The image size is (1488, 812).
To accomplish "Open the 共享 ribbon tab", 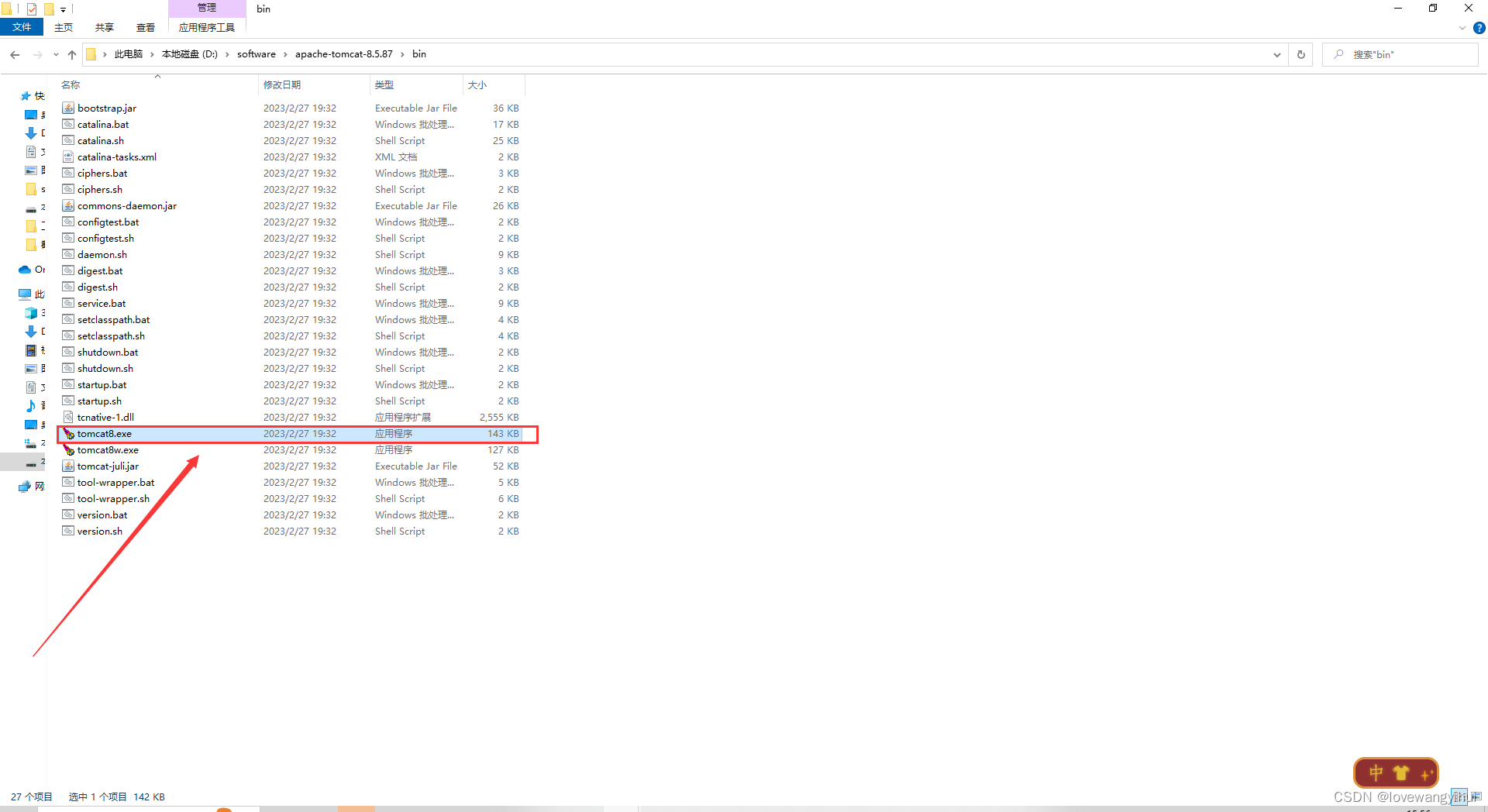I will coord(105,27).
